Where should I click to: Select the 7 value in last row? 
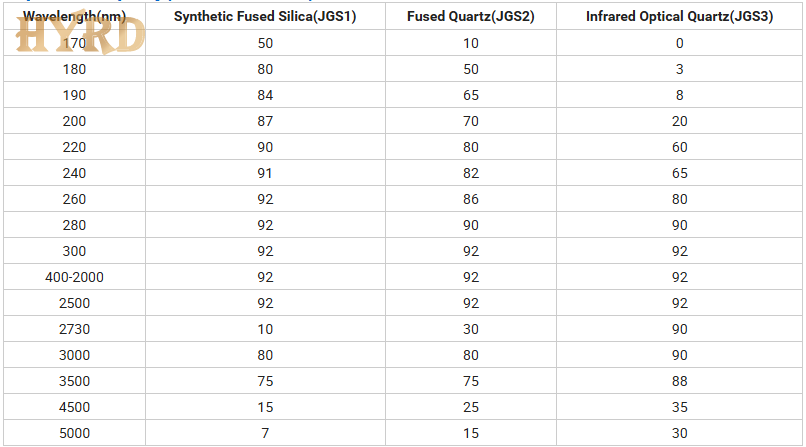tap(265, 433)
